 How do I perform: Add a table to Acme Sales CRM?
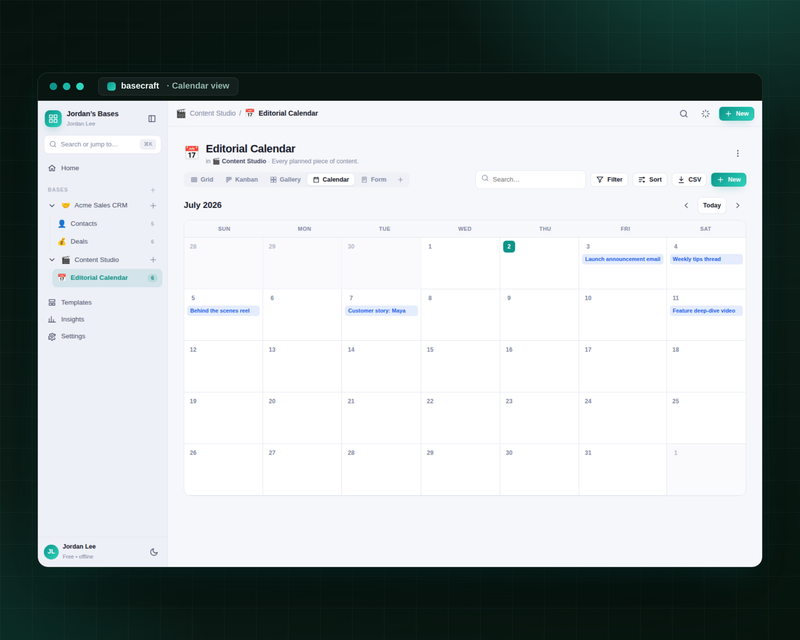coord(153,205)
